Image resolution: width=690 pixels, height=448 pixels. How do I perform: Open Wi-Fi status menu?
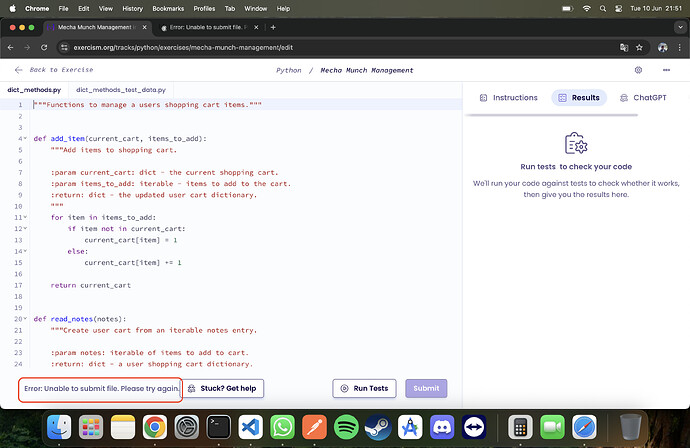[x=587, y=8]
